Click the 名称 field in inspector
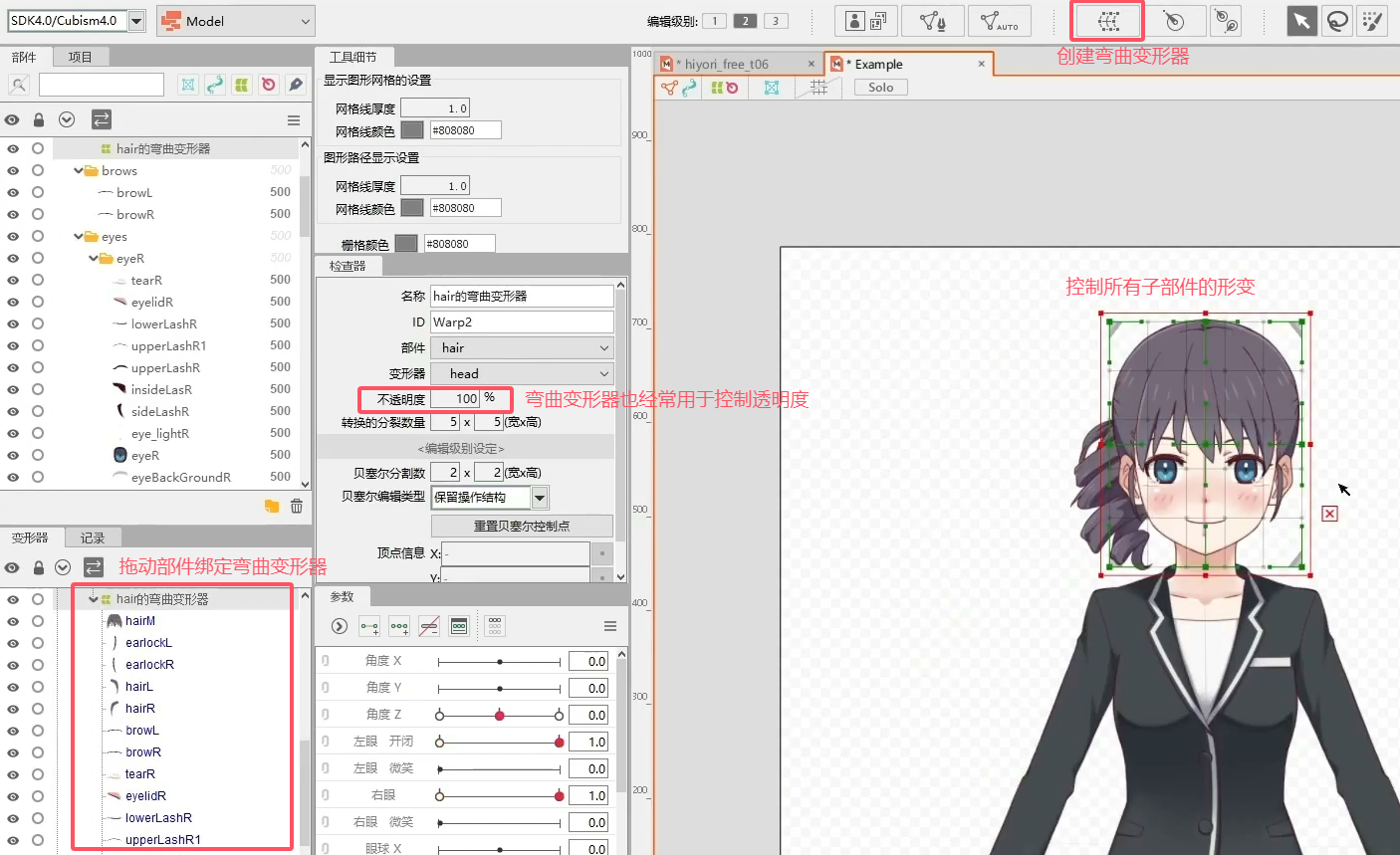This screenshot has width=1400, height=855. coord(522,296)
